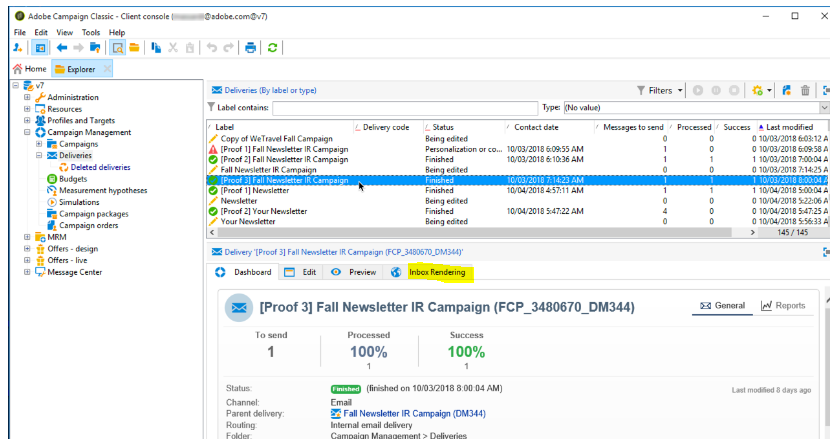Switch to the Inbox Rendering tab

tap(436, 272)
